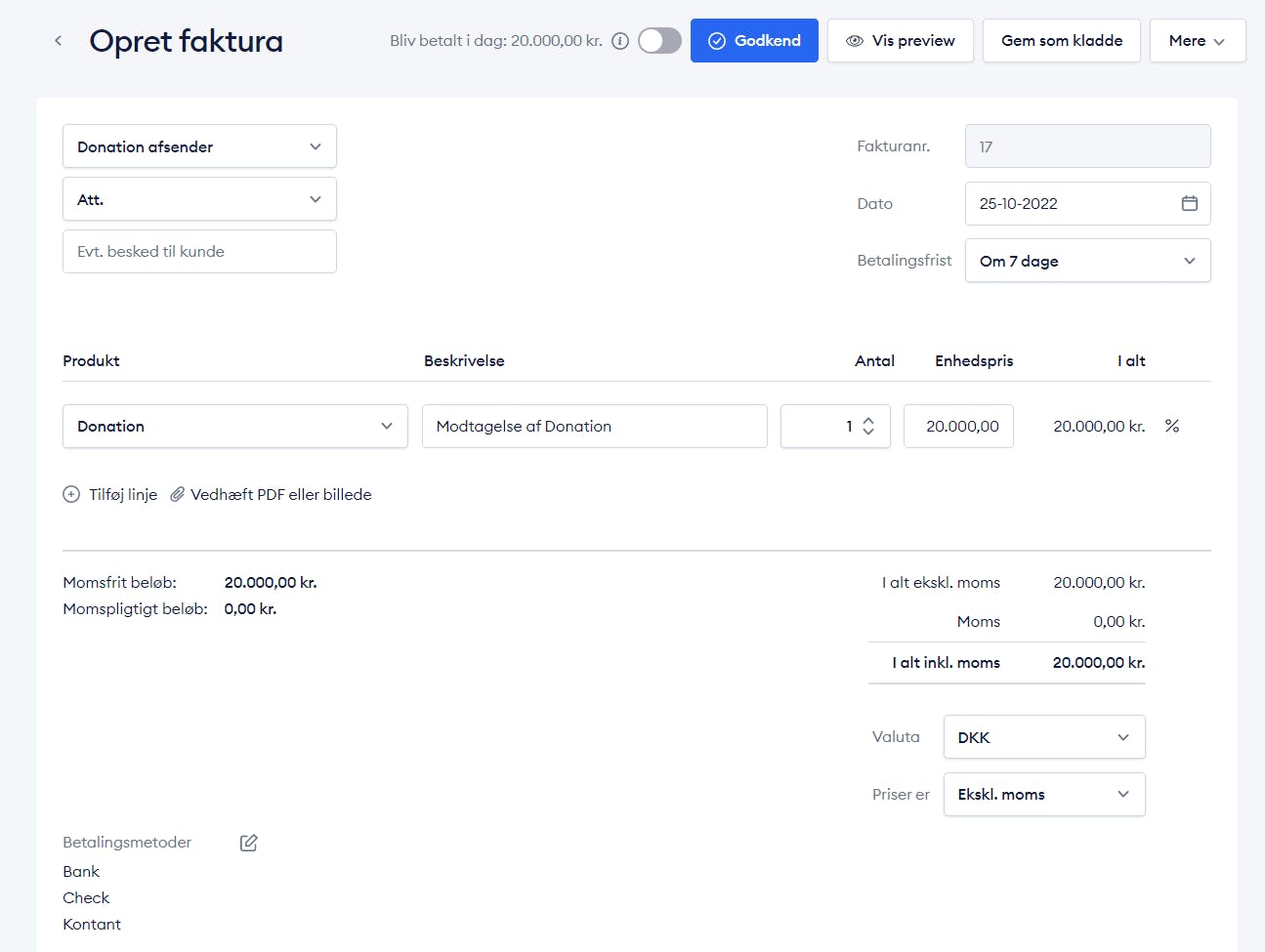Click the Moms amount 0,00 kr.
Viewport: 1265px width, 952px height.
[x=1119, y=622]
